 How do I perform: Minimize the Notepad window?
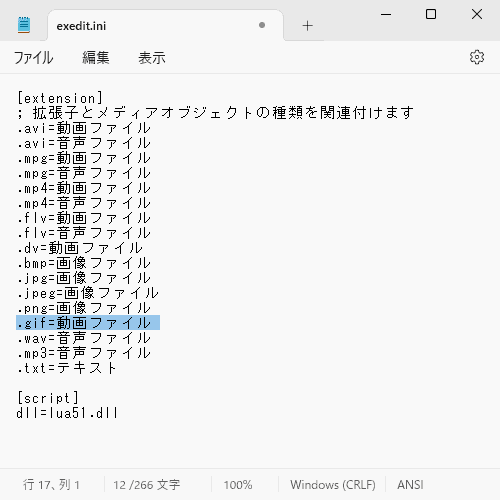pos(386,14)
